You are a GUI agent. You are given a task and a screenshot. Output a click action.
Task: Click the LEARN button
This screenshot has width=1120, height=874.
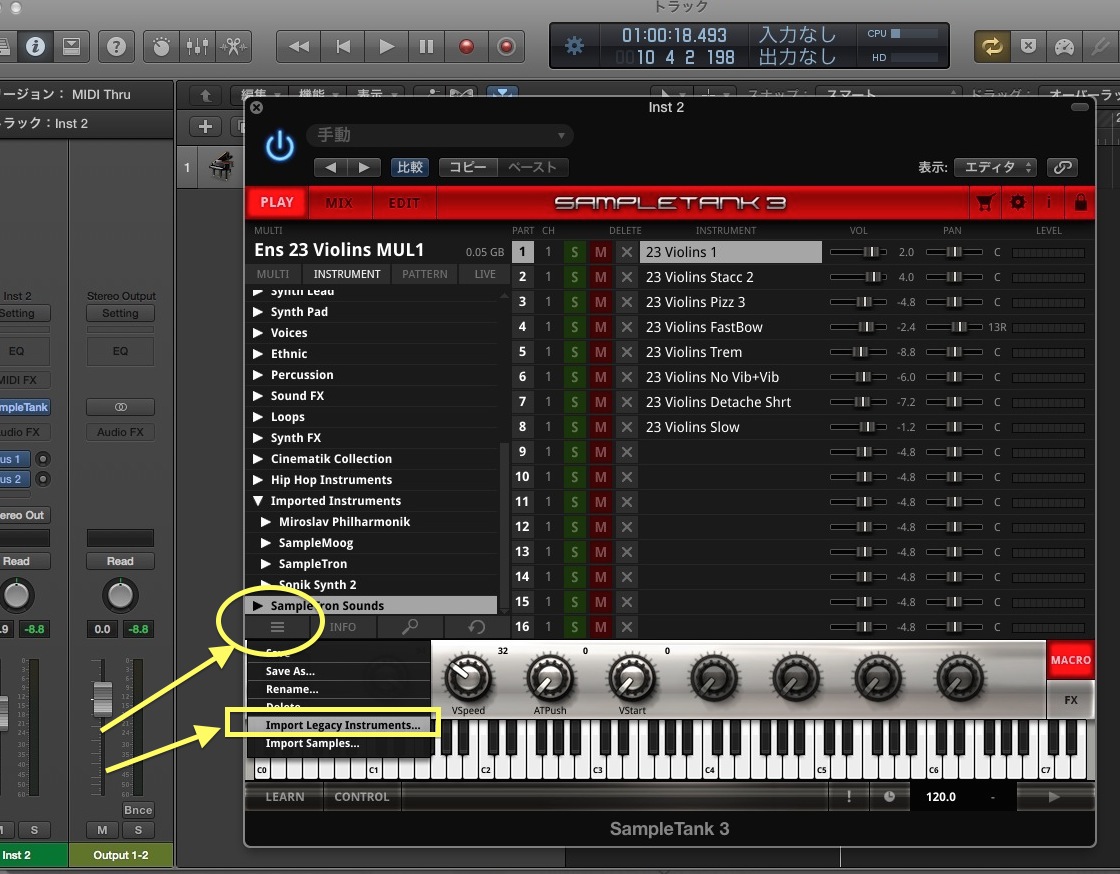pyautogui.click(x=284, y=797)
